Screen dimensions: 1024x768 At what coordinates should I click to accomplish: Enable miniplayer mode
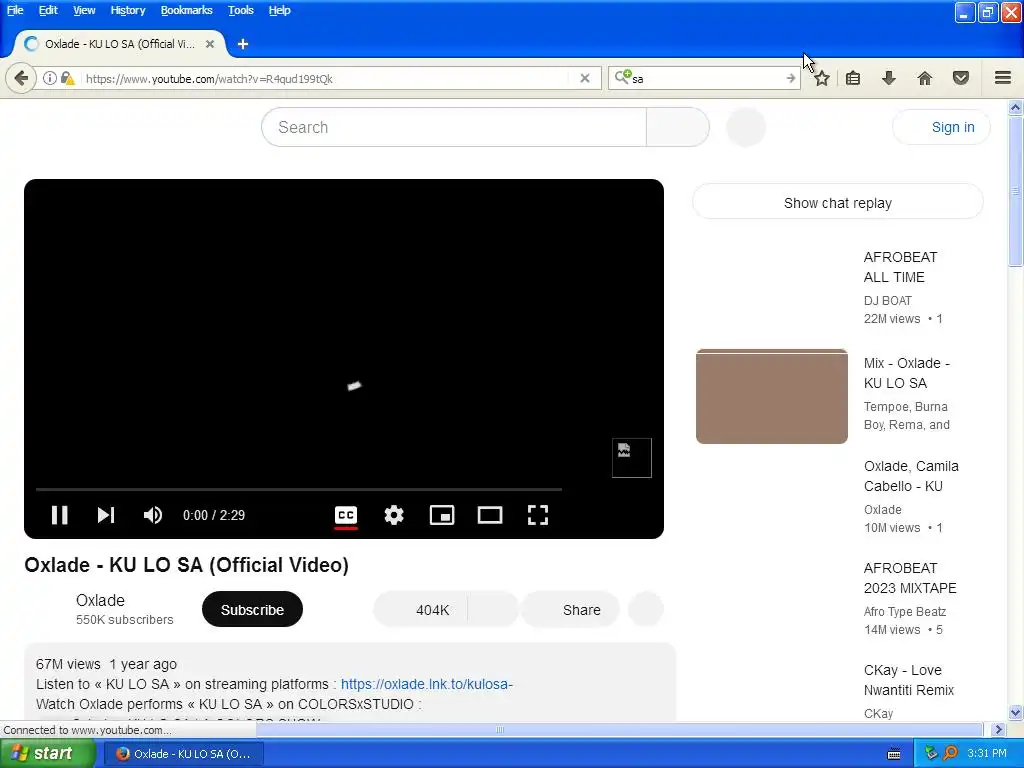point(442,515)
